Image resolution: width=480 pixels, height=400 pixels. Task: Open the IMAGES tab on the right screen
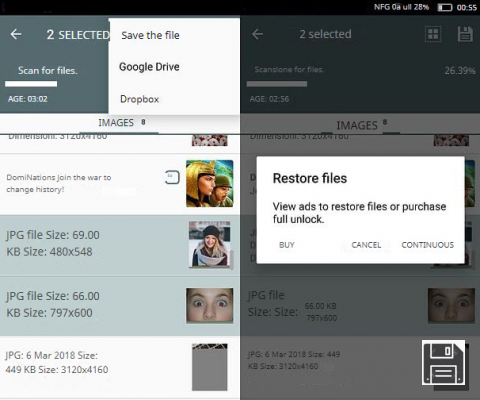pyautogui.click(x=362, y=125)
